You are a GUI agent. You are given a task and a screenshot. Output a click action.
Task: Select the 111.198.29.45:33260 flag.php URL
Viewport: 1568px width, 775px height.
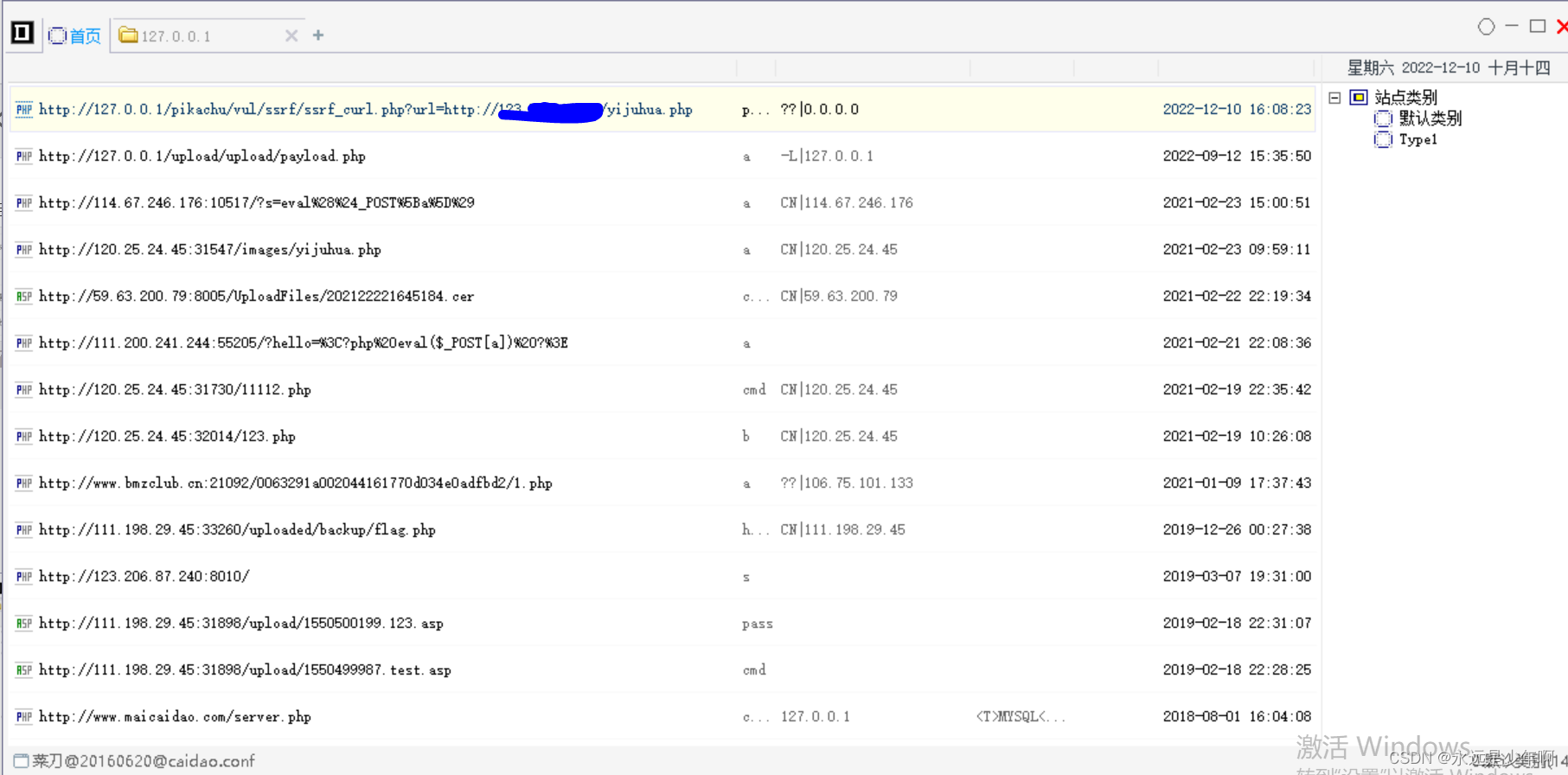point(237,529)
